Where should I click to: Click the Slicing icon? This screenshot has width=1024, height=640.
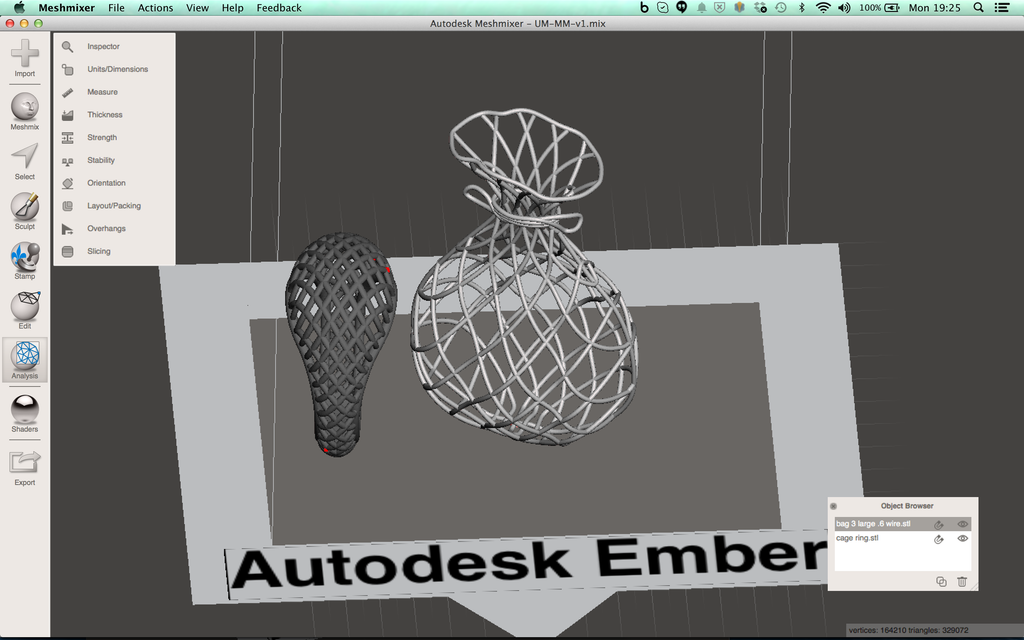pyautogui.click(x=67, y=251)
